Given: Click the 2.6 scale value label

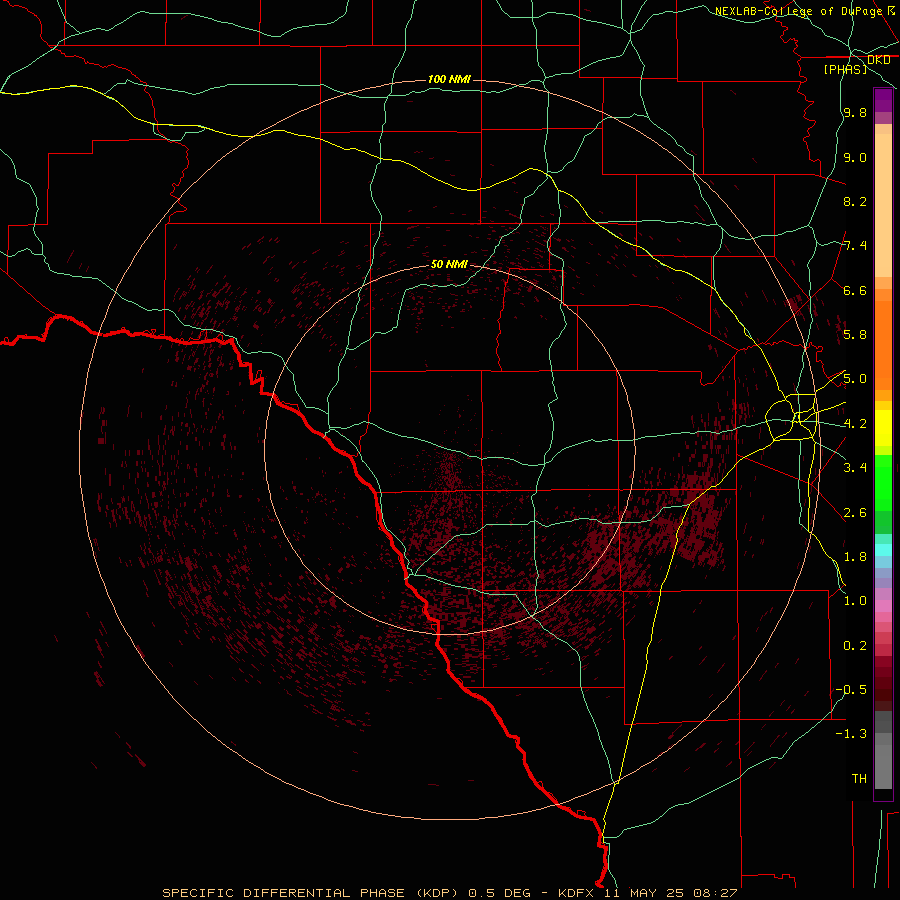Looking at the screenshot, I should 855,513.
